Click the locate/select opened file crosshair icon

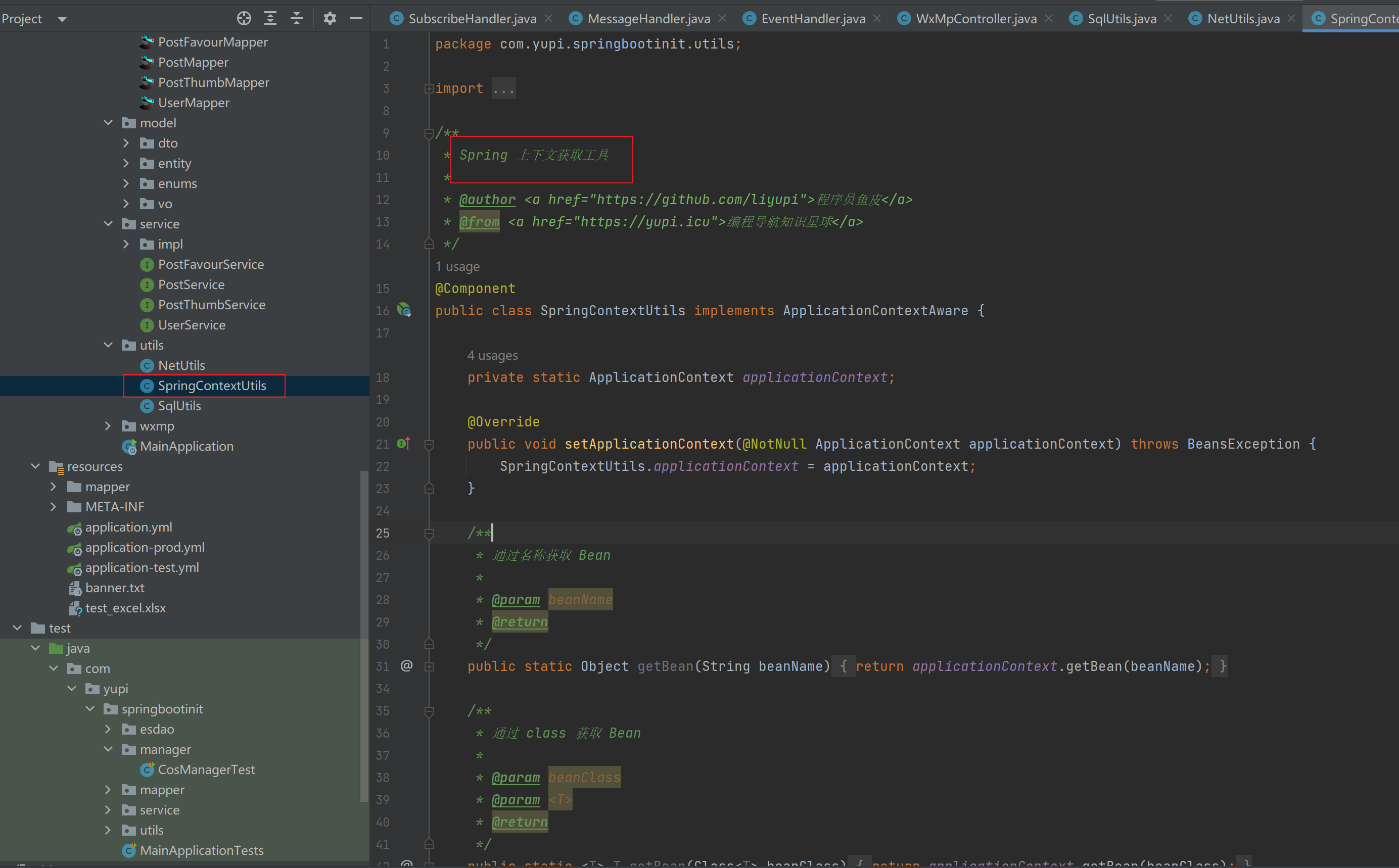(x=244, y=18)
